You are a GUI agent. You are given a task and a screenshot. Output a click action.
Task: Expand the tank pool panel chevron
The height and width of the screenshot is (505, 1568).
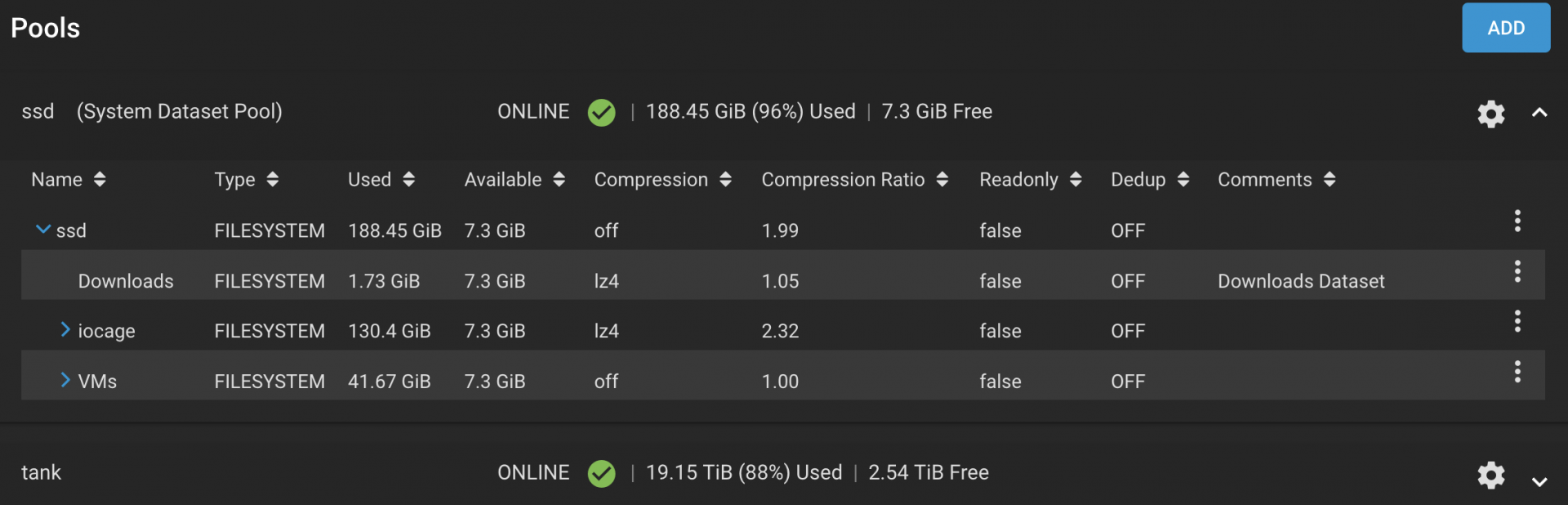1539,482
